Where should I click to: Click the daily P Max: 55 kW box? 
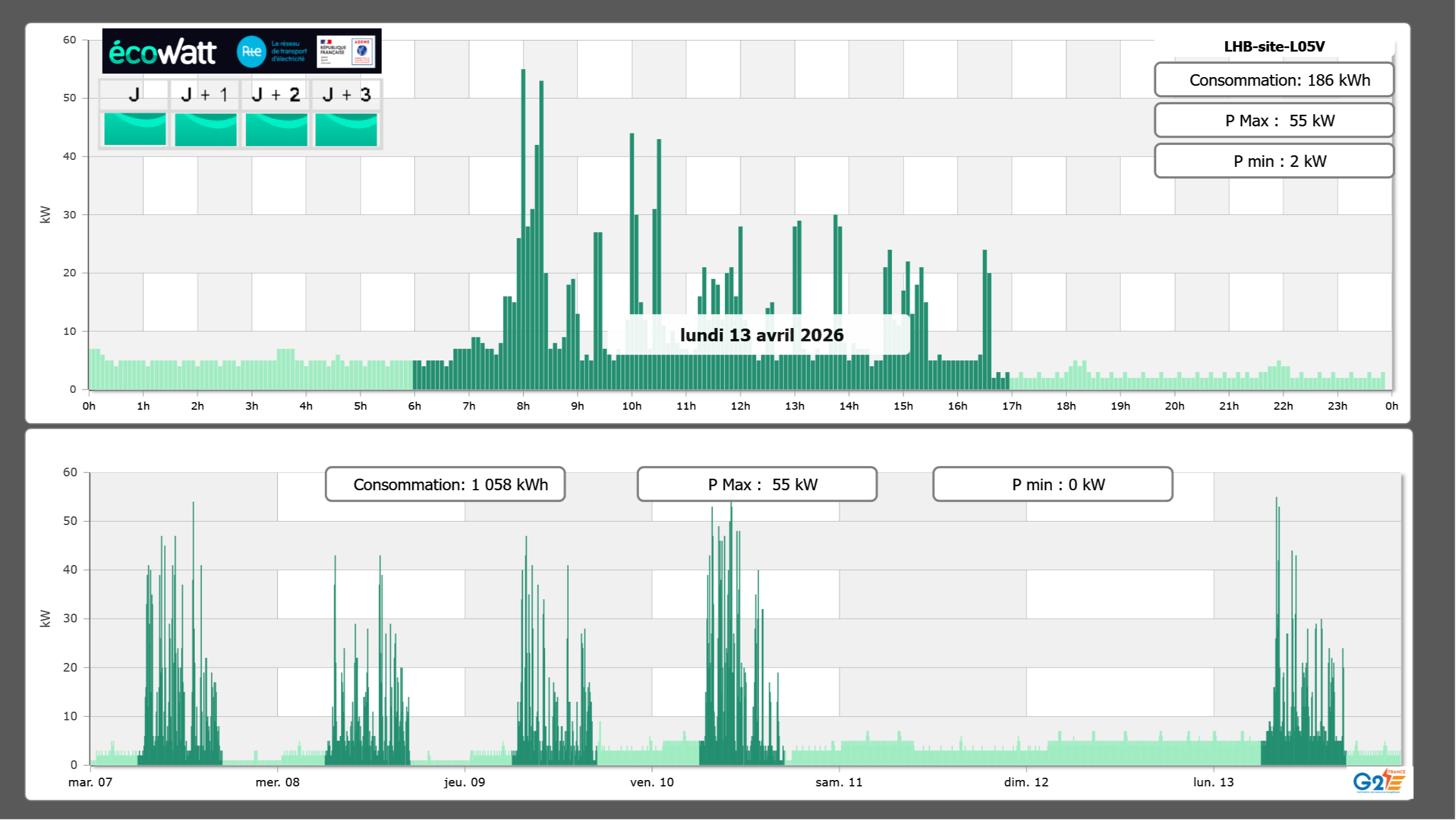point(1274,121)
